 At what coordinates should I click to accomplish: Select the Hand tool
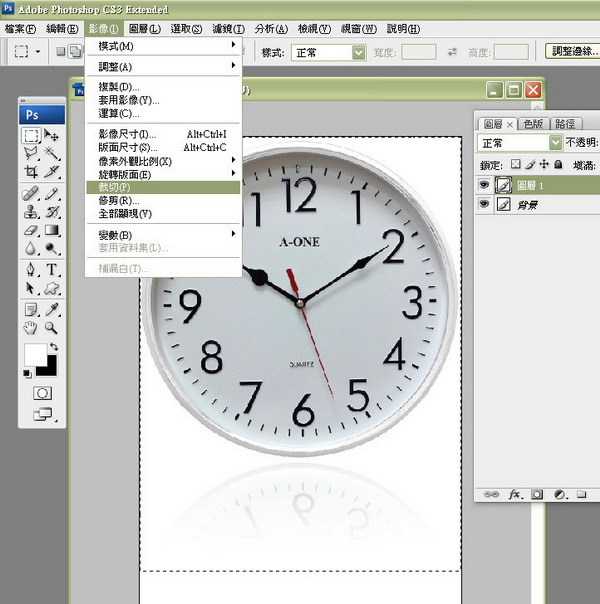(31, 328)
